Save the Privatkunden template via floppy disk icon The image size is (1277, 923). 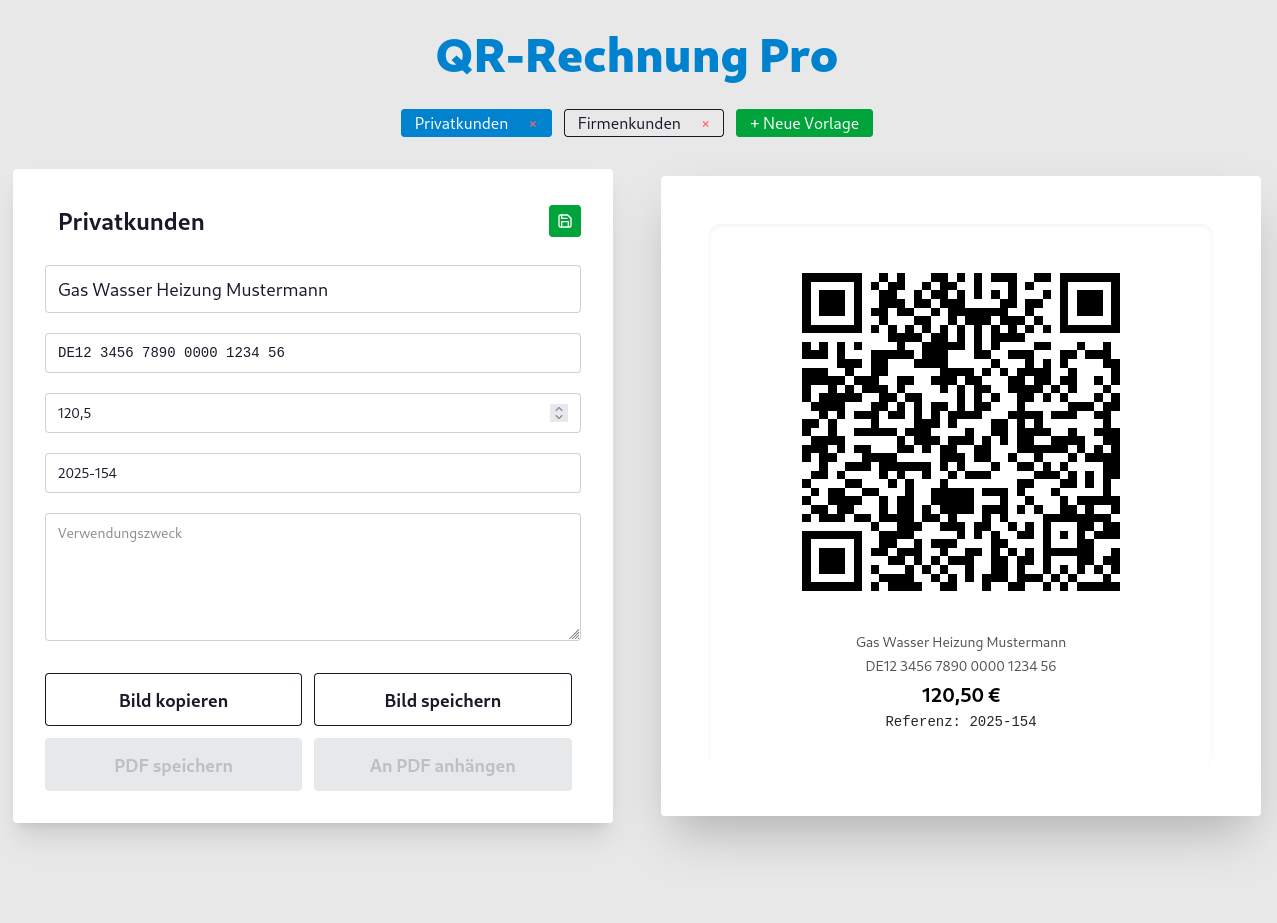tap(564, 221)
